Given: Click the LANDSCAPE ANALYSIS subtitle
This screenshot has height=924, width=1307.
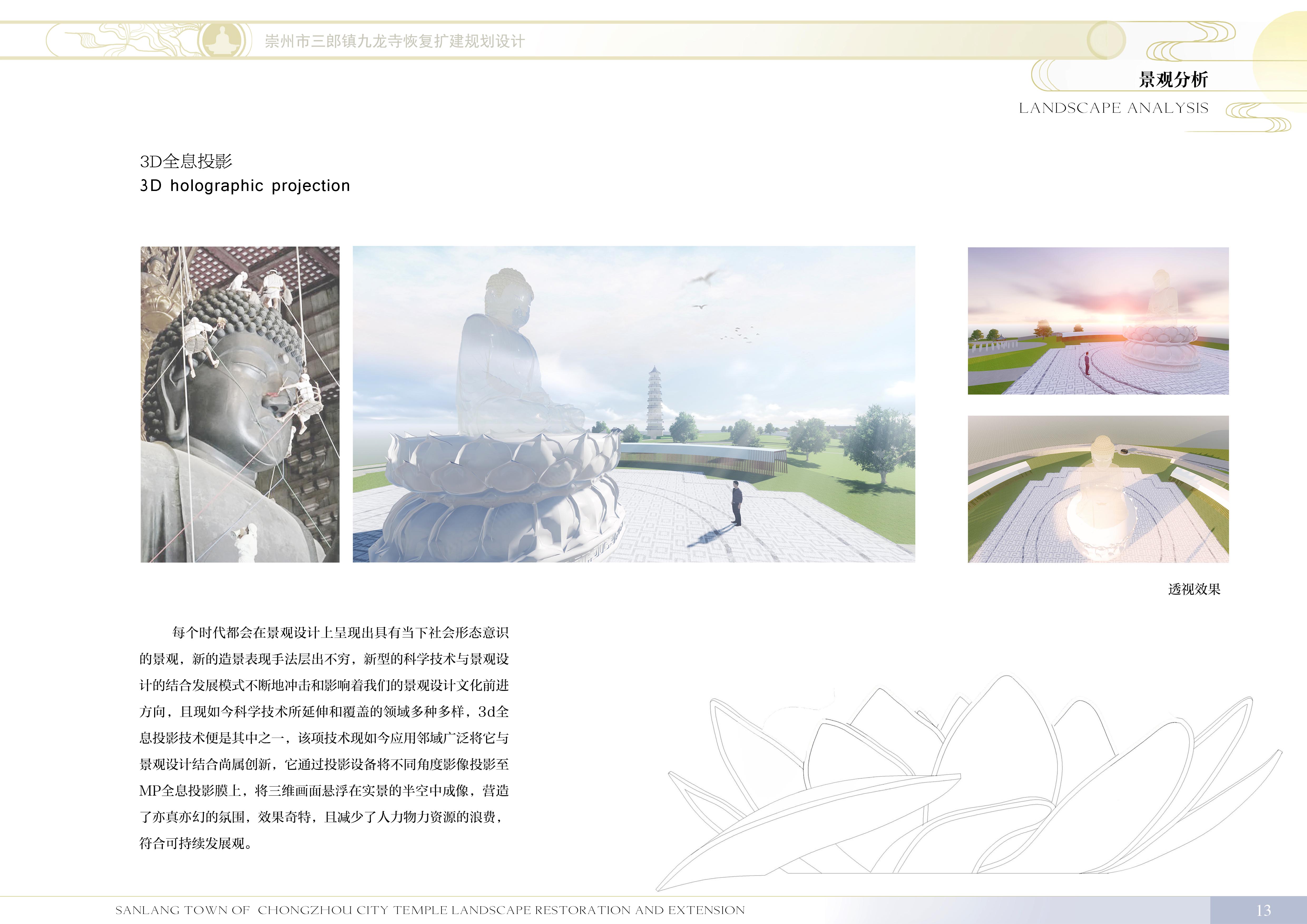Looking at the screenshot, I should pos(1113,108).
